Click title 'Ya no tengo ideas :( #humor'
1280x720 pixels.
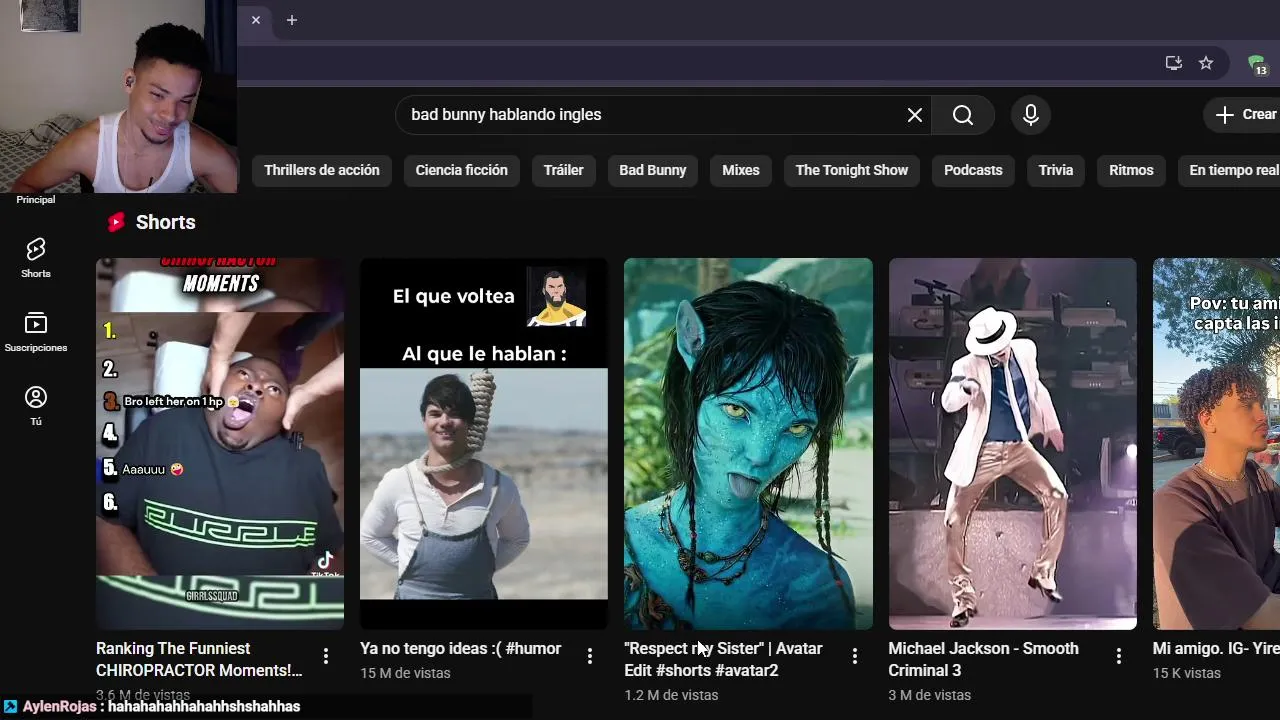461,649
